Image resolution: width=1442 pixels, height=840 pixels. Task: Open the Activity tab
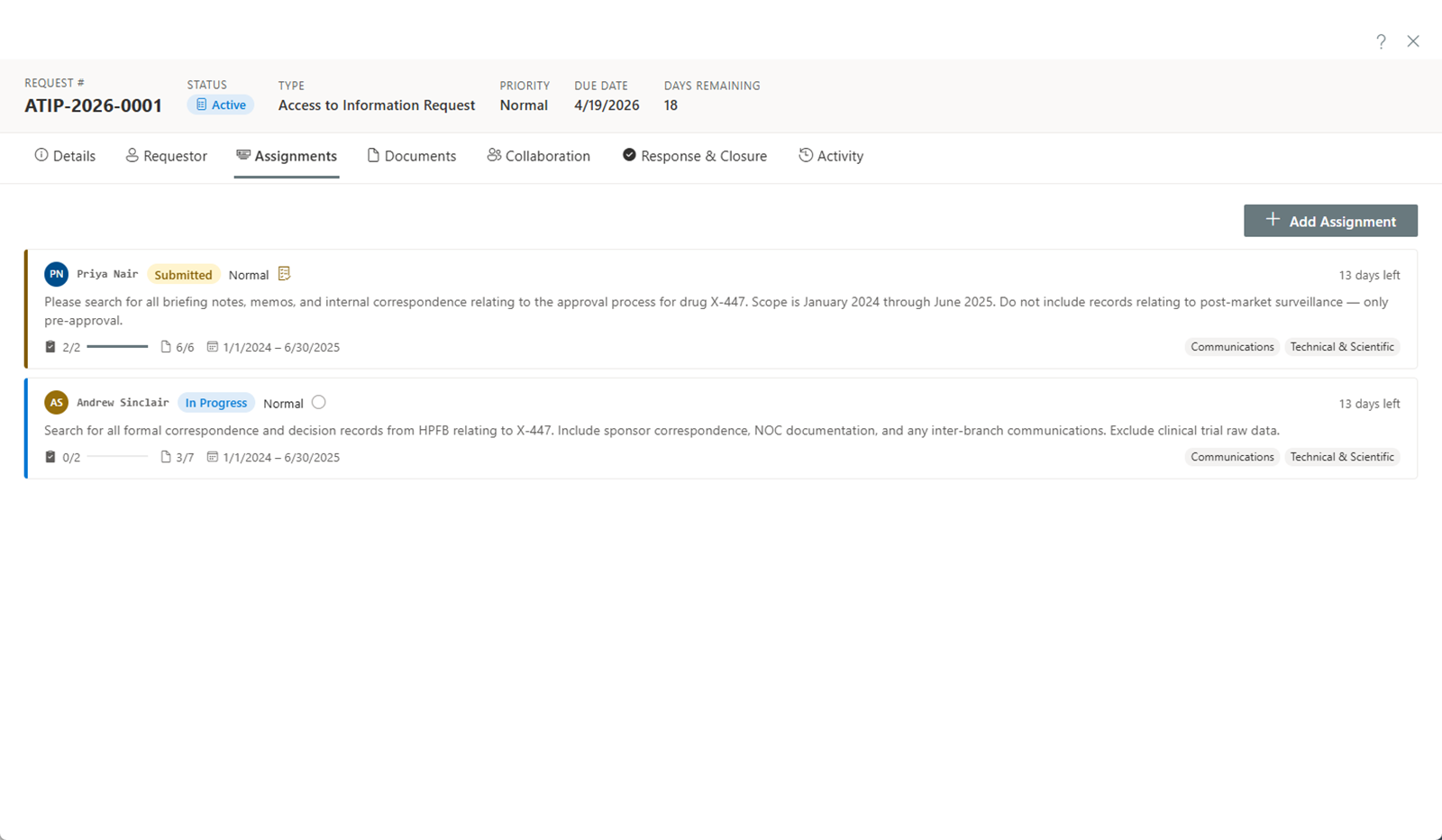(831, 156)
